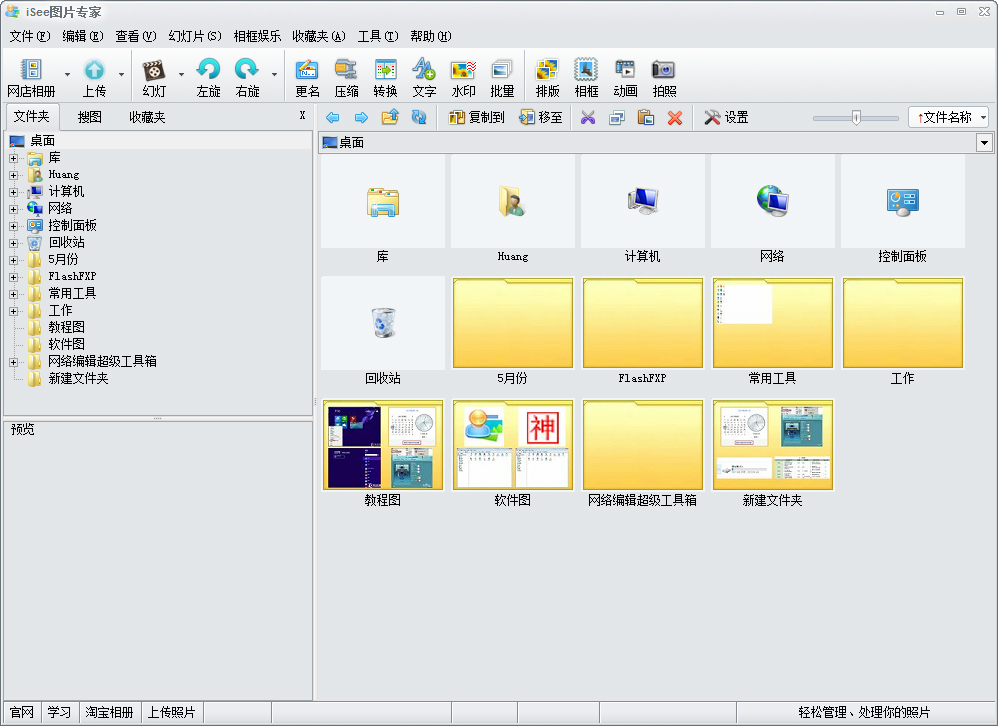
Task: Open the 工具(T) menu
Action: [x=377, y=36]
